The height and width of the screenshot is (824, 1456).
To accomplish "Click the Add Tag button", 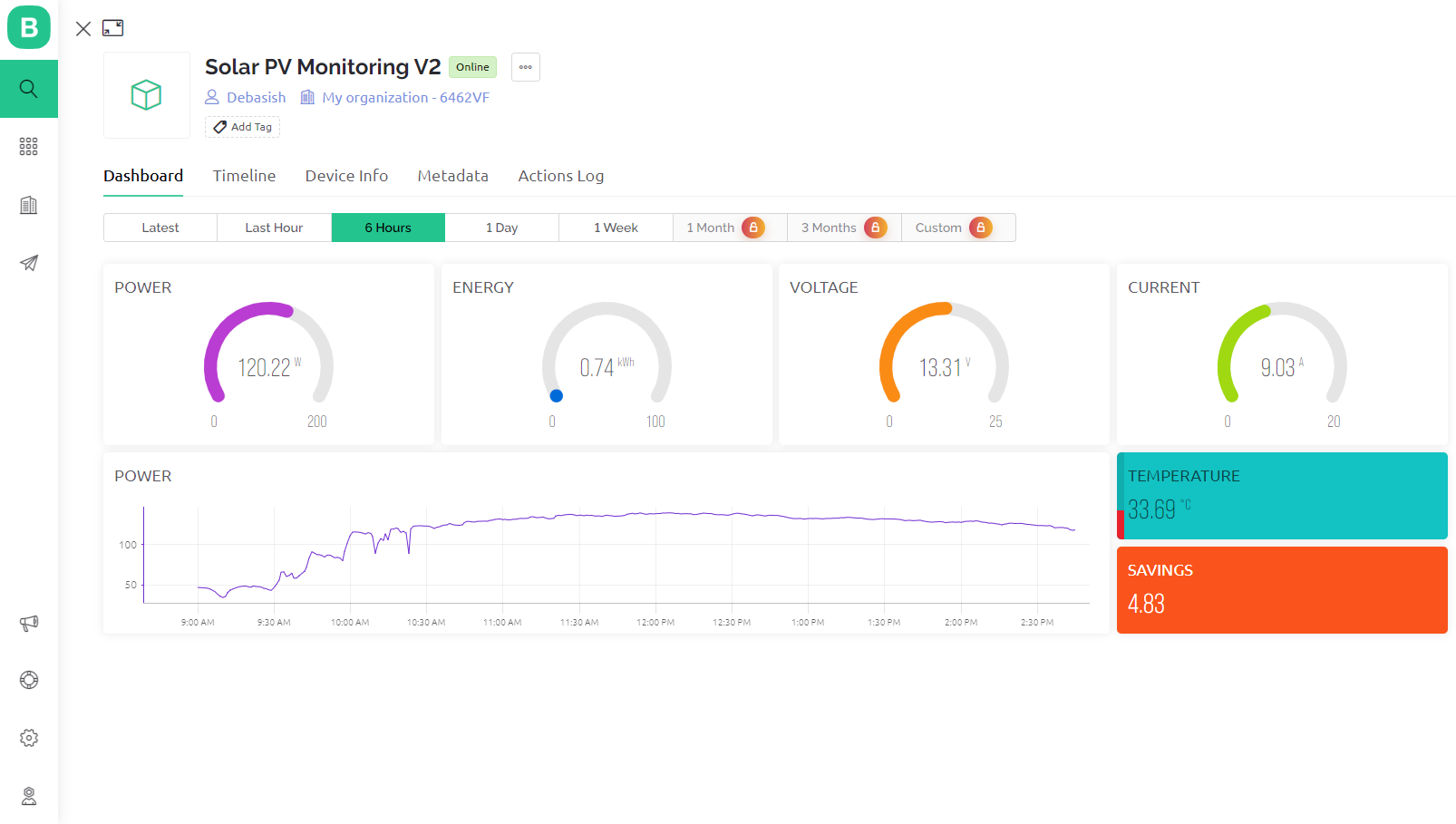I will point(242,127).
